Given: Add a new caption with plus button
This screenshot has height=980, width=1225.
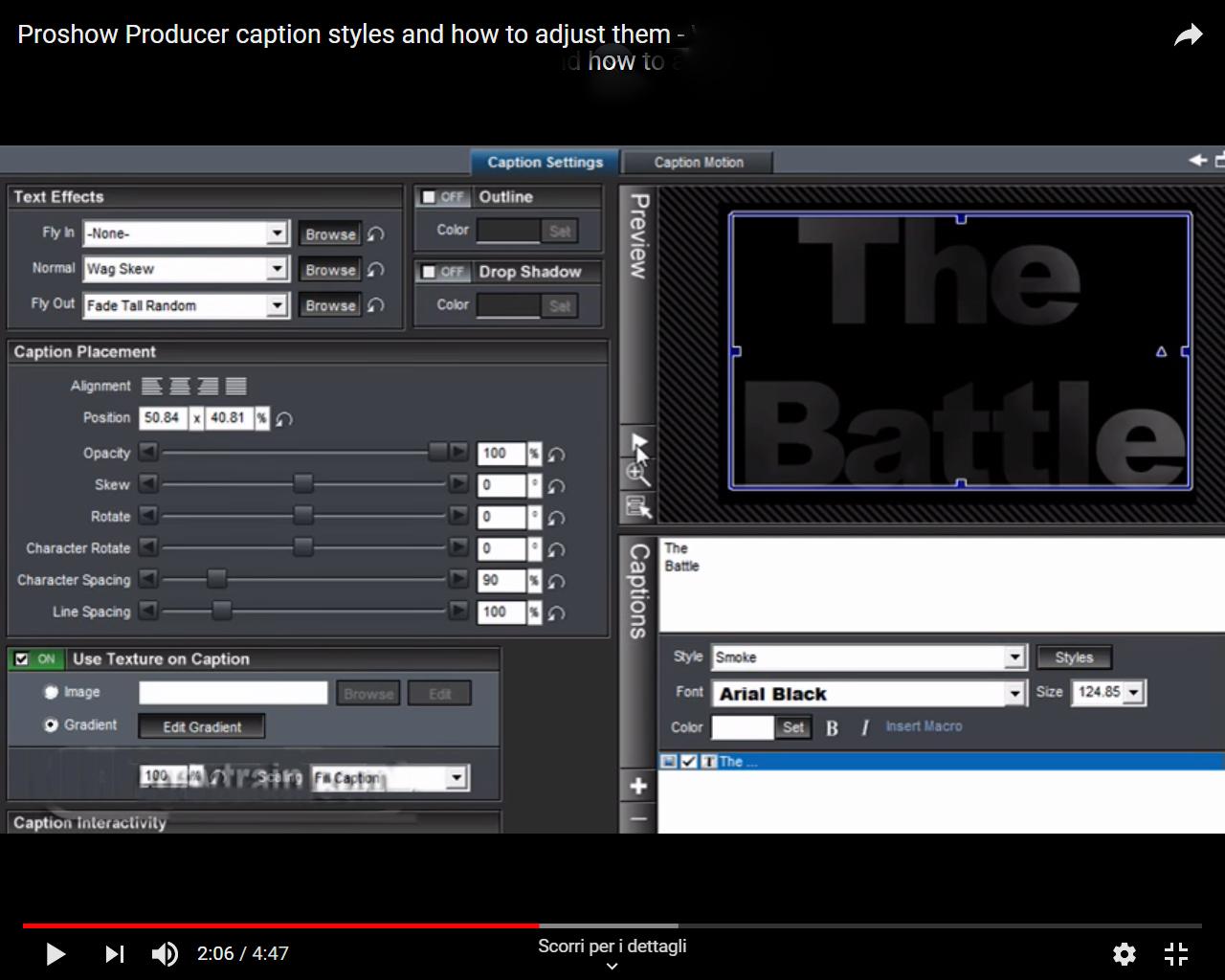Looking at the screenshot, I should (x=638, y=786).
